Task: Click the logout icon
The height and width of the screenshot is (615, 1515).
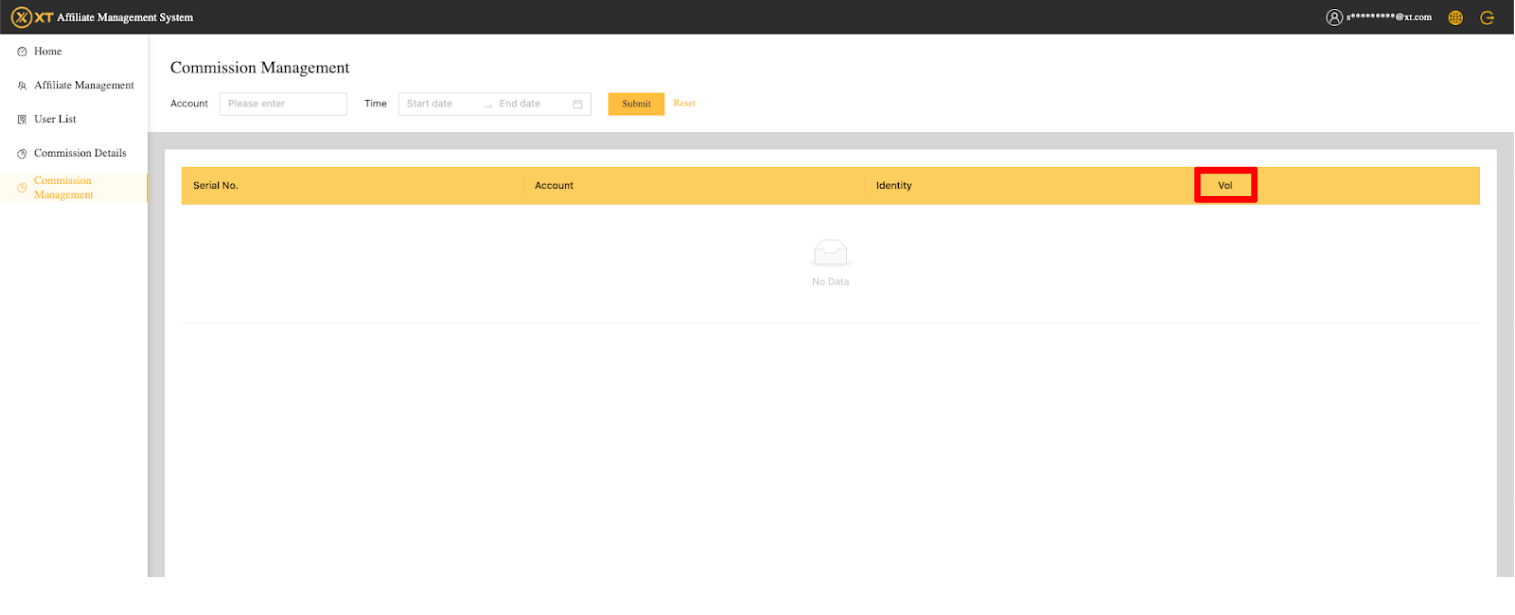Action: [x=1487, y=17]
